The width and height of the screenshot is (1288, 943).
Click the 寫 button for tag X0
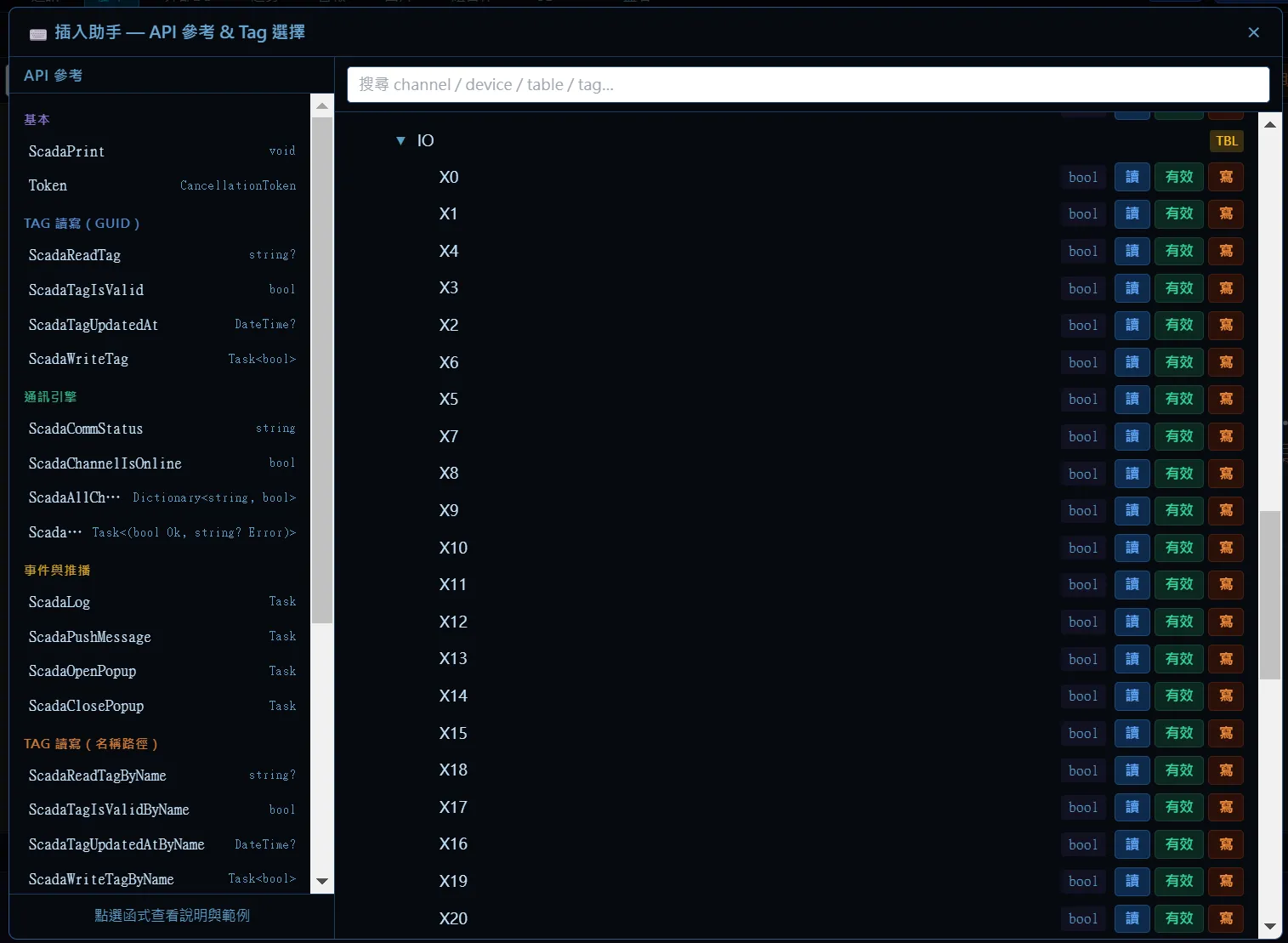point(1225,177)
